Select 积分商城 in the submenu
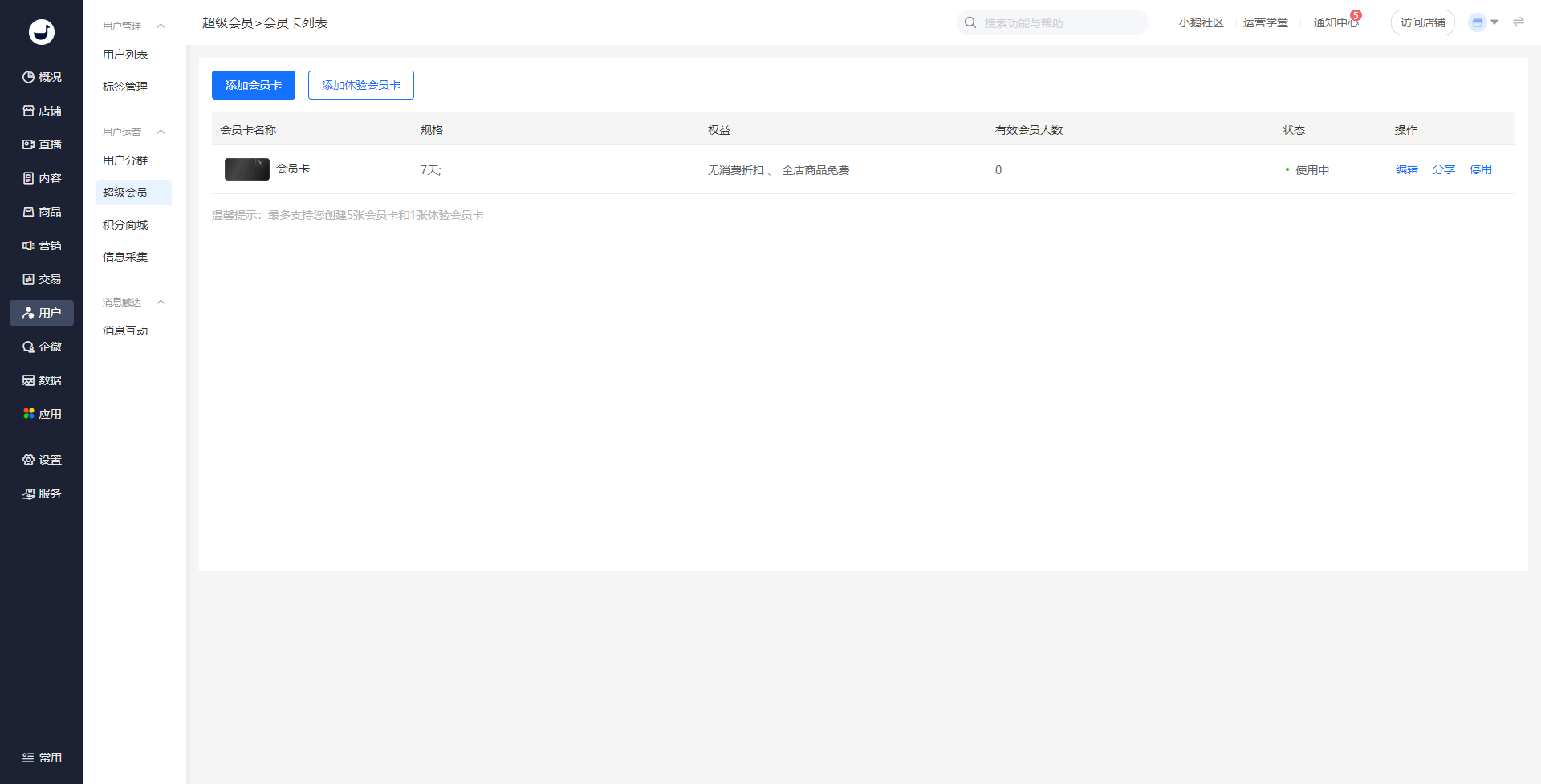 pos(125,225)
